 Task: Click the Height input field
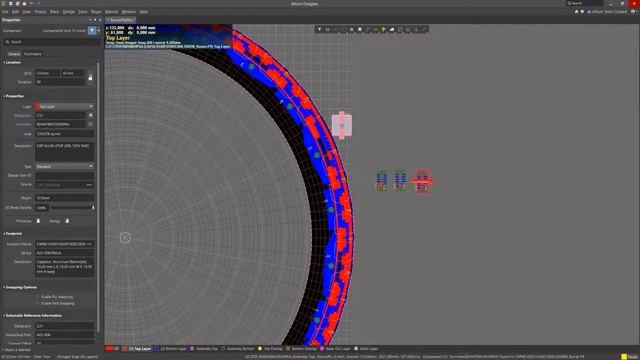tap(64, 198)
